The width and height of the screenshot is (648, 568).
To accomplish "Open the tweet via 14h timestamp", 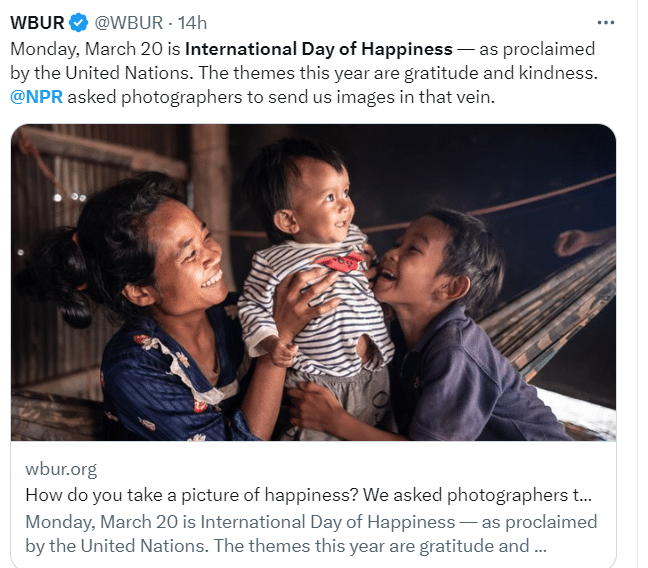I will tap(192, 23).
